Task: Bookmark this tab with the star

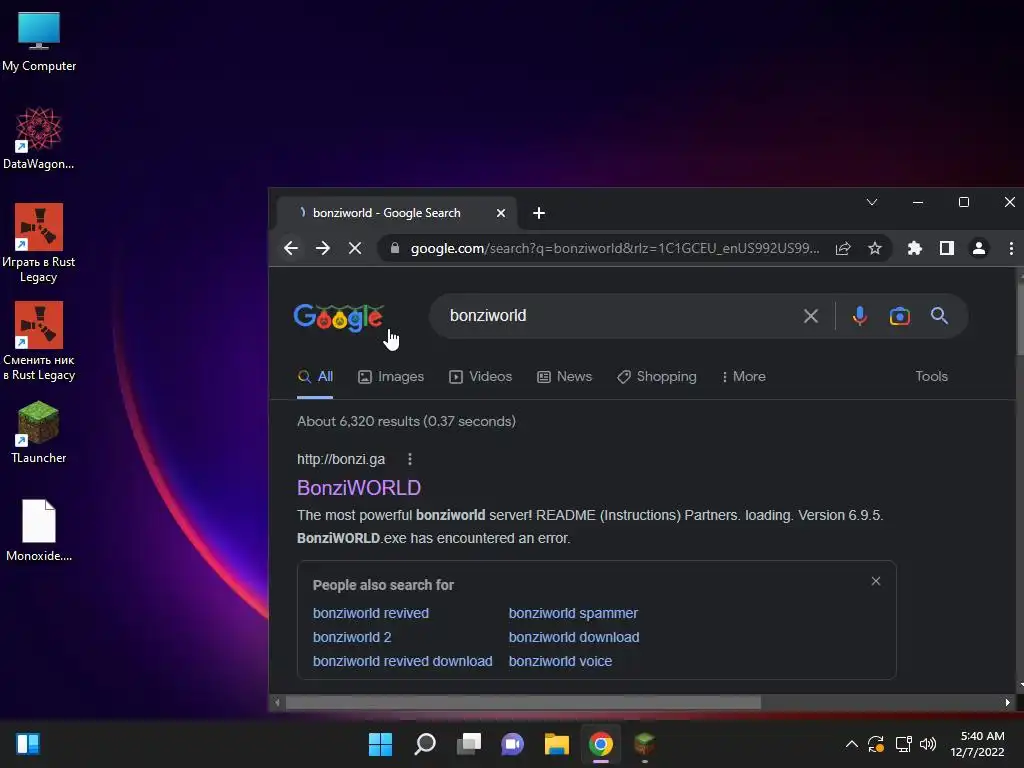Action: pyautogui.click(x=875, y=248)
